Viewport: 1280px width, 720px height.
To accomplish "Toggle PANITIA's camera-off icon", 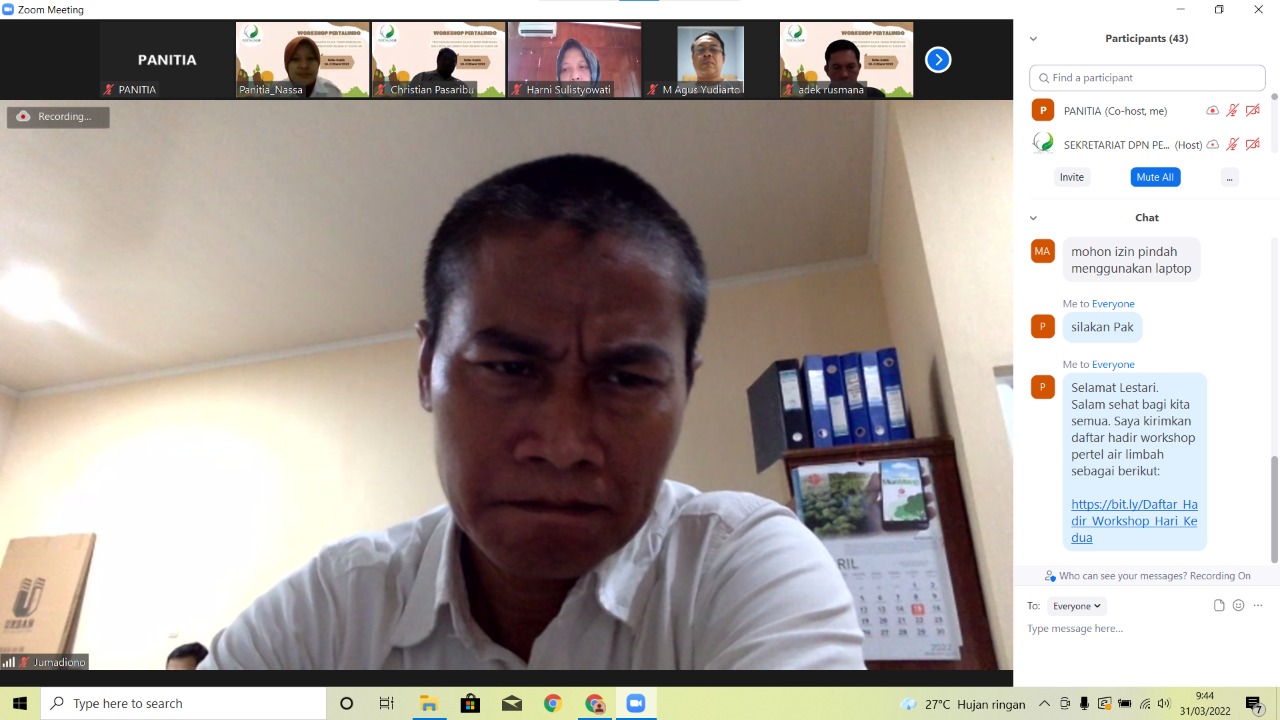I will coord(1252,111).
